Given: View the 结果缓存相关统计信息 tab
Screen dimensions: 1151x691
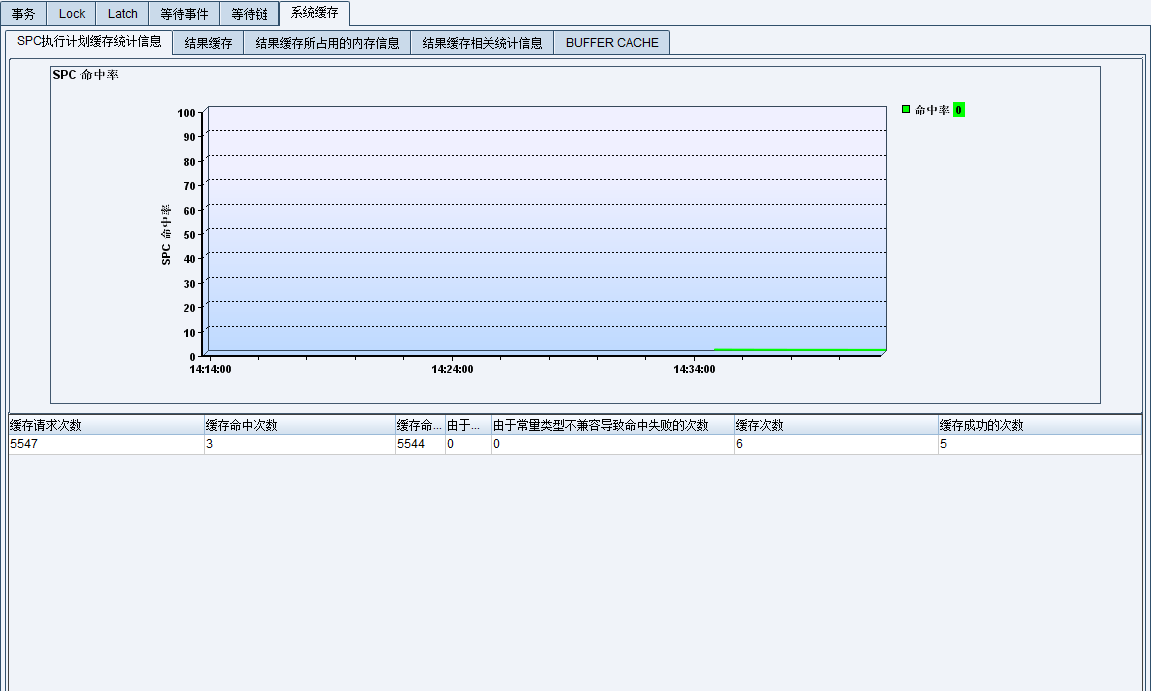Looking at the screenshot, I should coord(482,43).
